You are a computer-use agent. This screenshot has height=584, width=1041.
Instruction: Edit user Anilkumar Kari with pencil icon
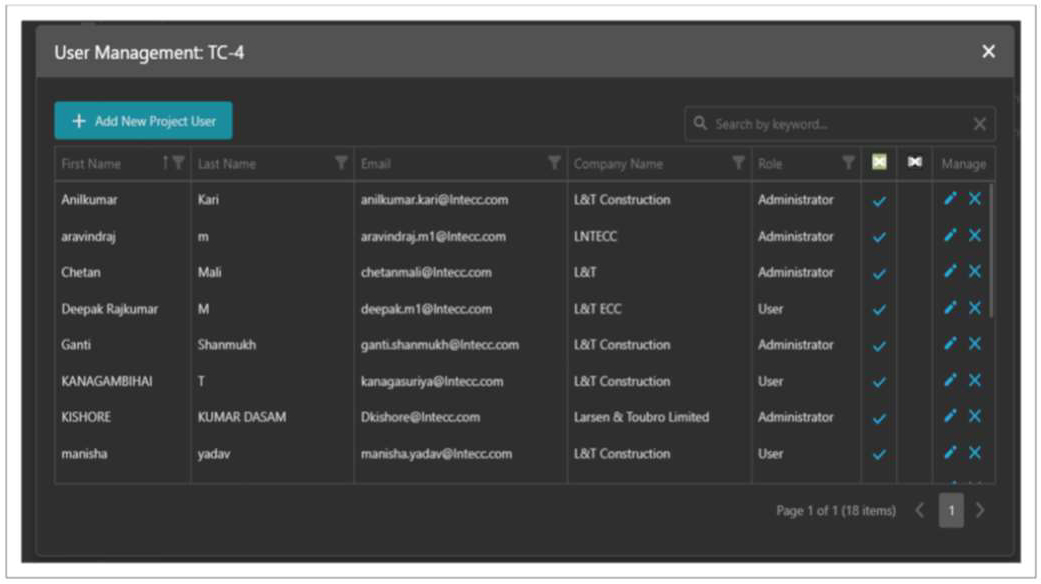pyautogui.click(x=950, y=199)
